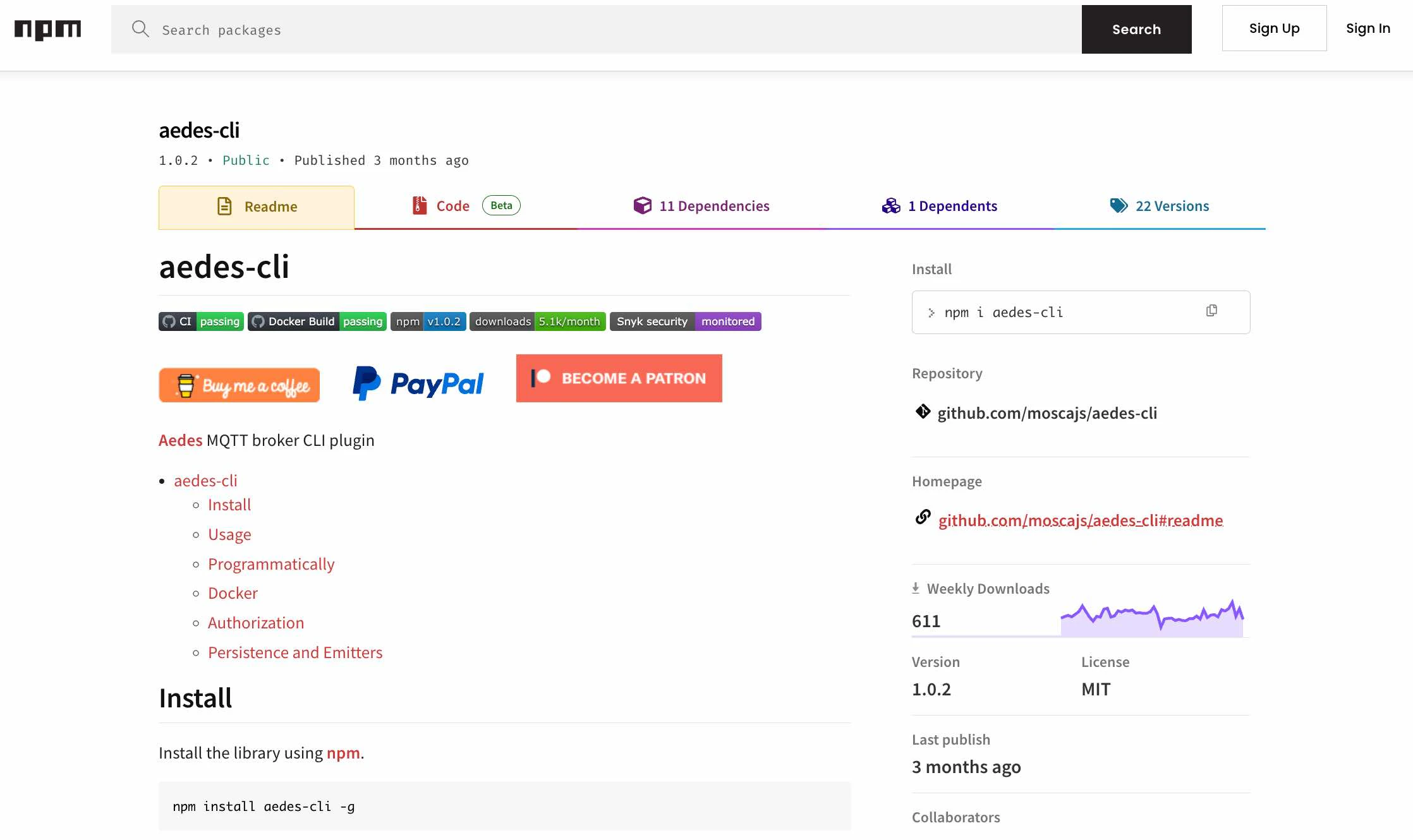Click the Become a Patron banner

click(x=619, y=378)
